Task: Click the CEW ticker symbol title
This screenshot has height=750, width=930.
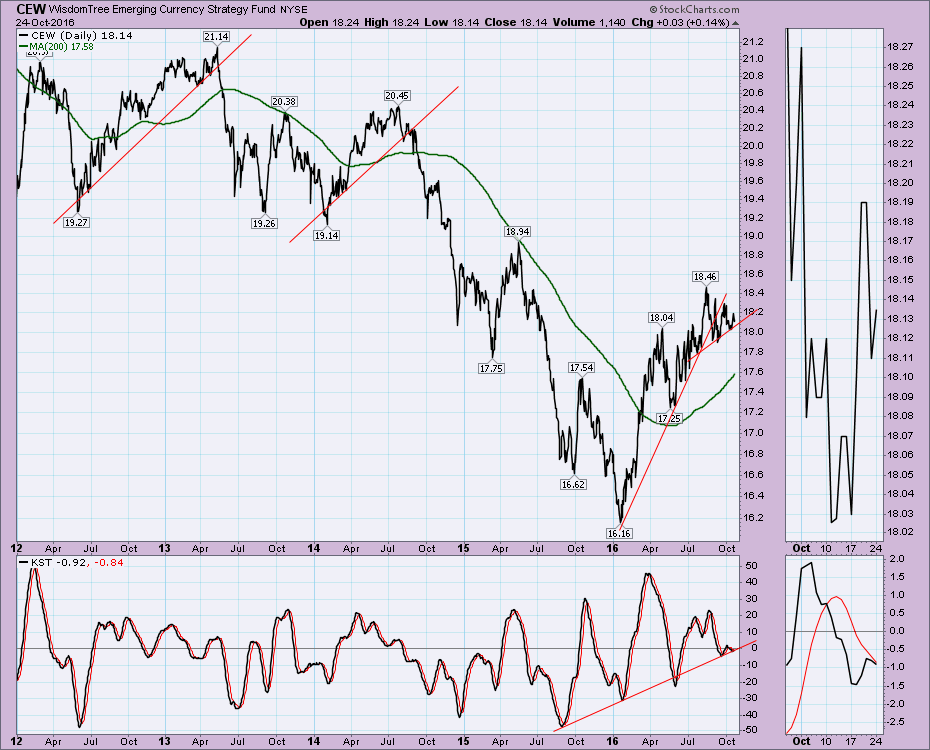Action: 31,9
